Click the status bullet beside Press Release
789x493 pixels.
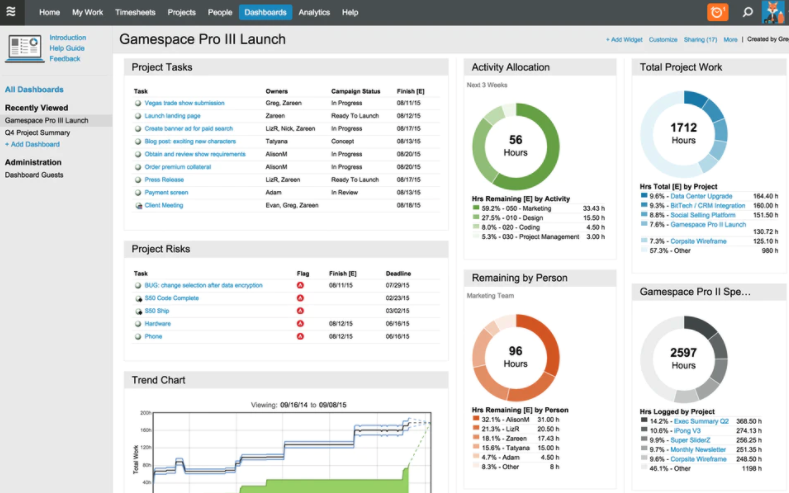138,180
